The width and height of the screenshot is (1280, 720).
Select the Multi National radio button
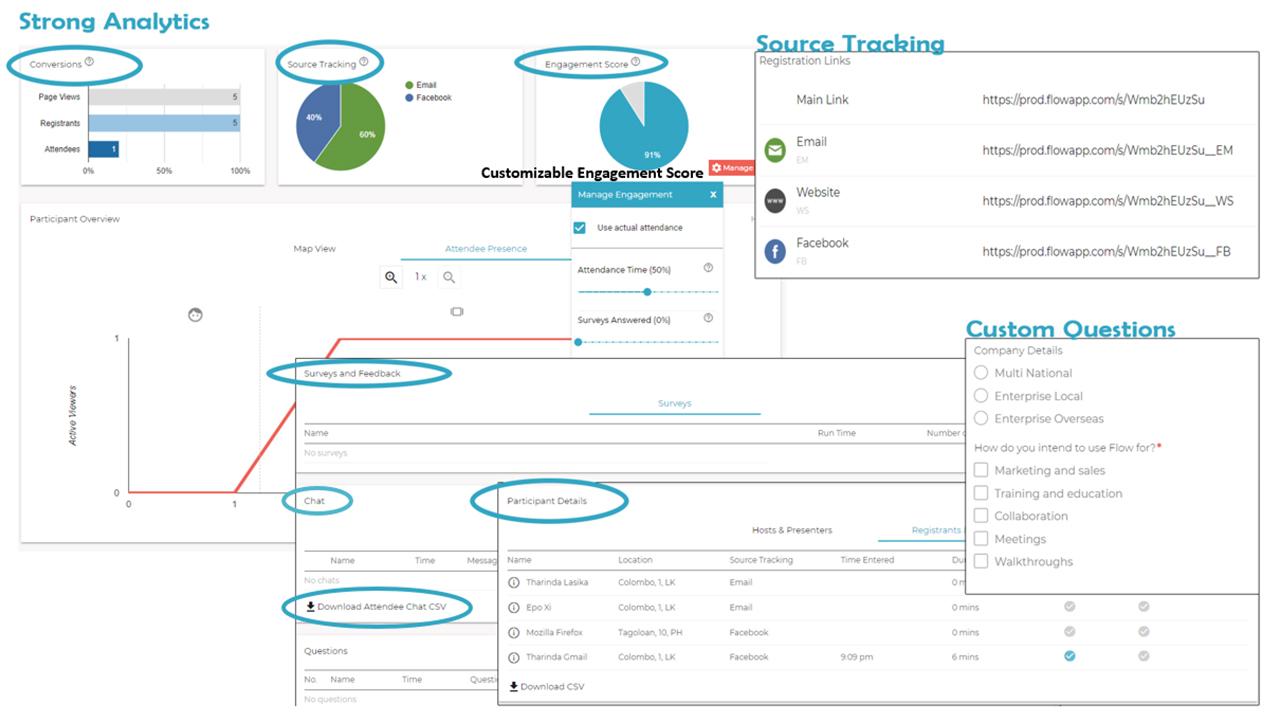pyautogui.click(x=982, y=373)
